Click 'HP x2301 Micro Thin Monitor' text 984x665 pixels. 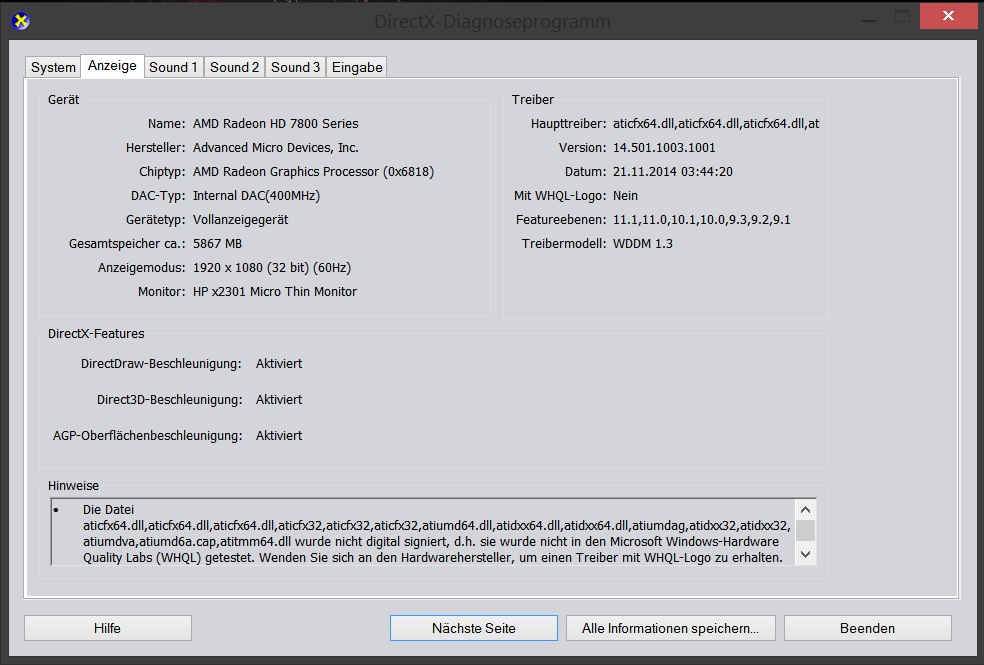click(x=275, y=292)
